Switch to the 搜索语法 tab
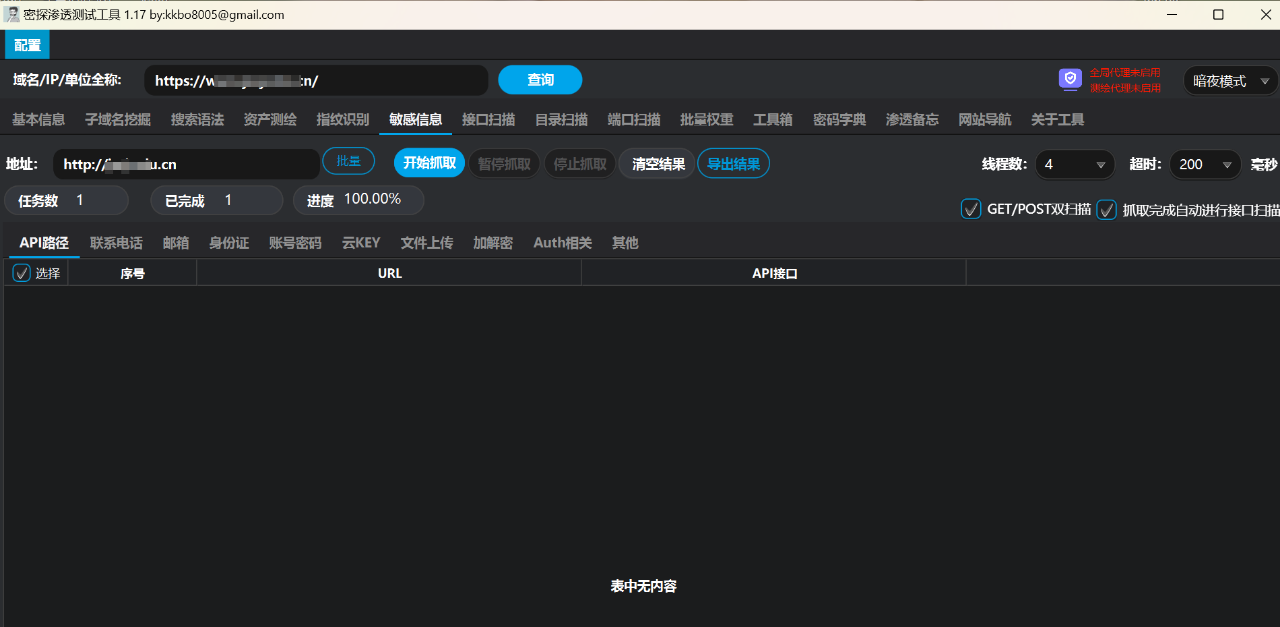 (x=197, y=119)
